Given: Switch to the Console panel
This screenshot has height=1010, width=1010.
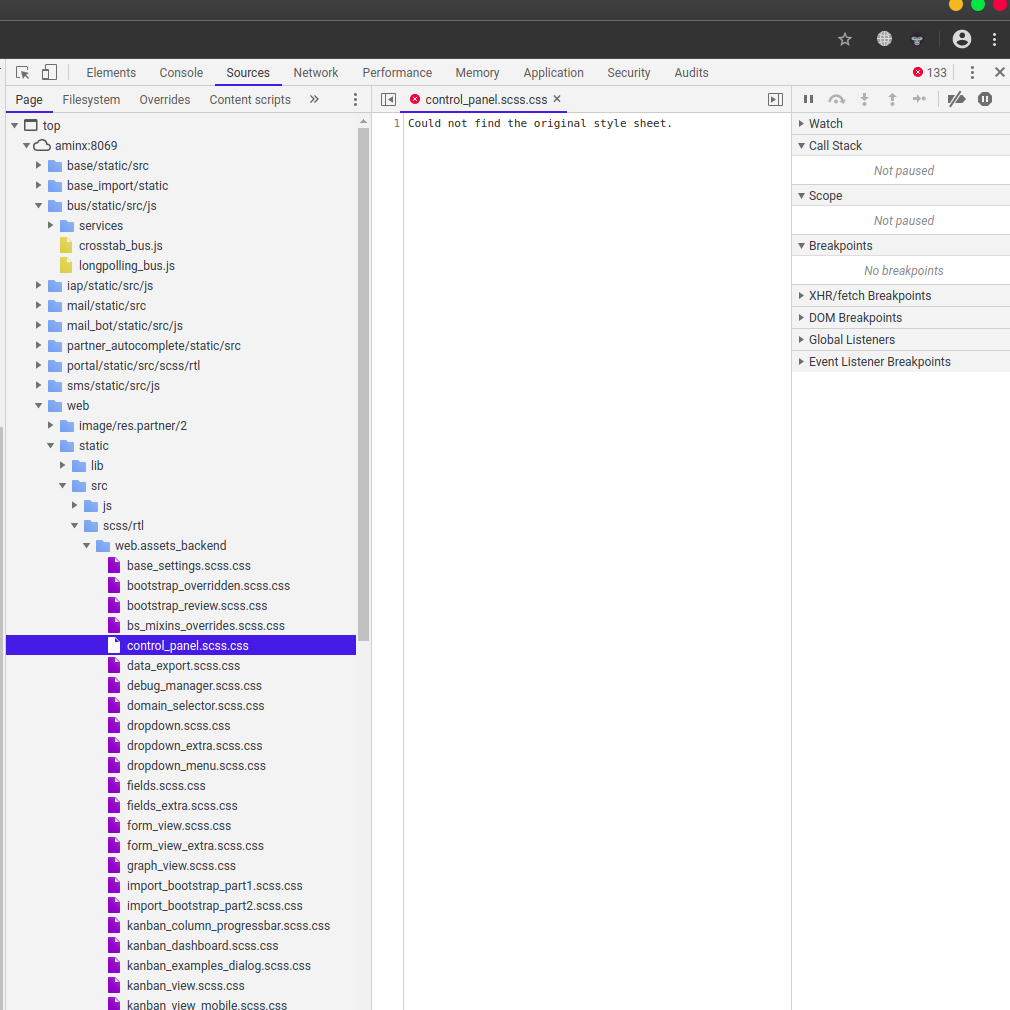Looking at the screenshot, I should 180,72.
